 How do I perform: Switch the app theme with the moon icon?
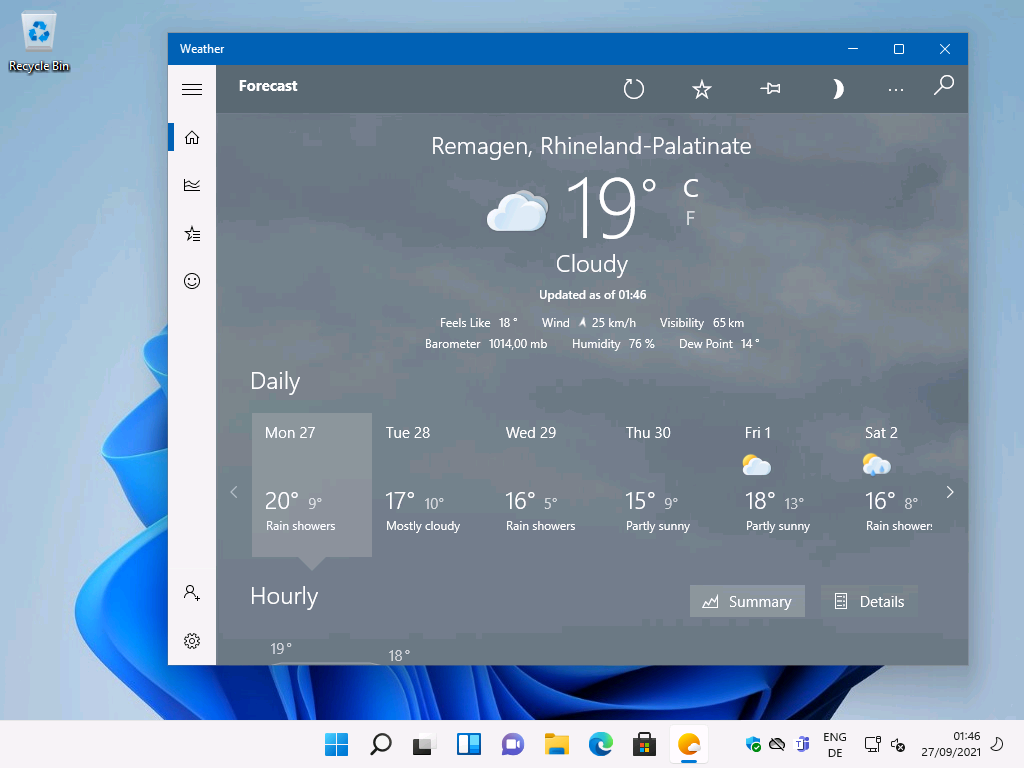[837, 89]
